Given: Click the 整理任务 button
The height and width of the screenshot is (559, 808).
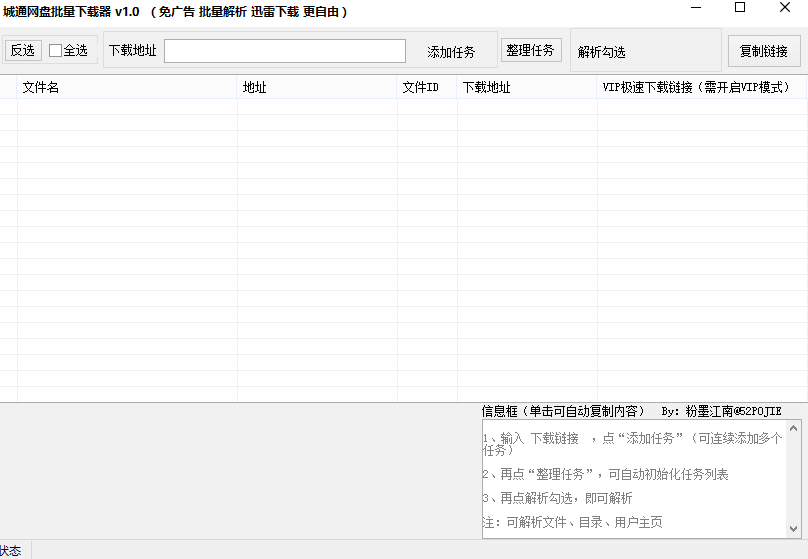Looking at the screenshot, I should point(531,50).
